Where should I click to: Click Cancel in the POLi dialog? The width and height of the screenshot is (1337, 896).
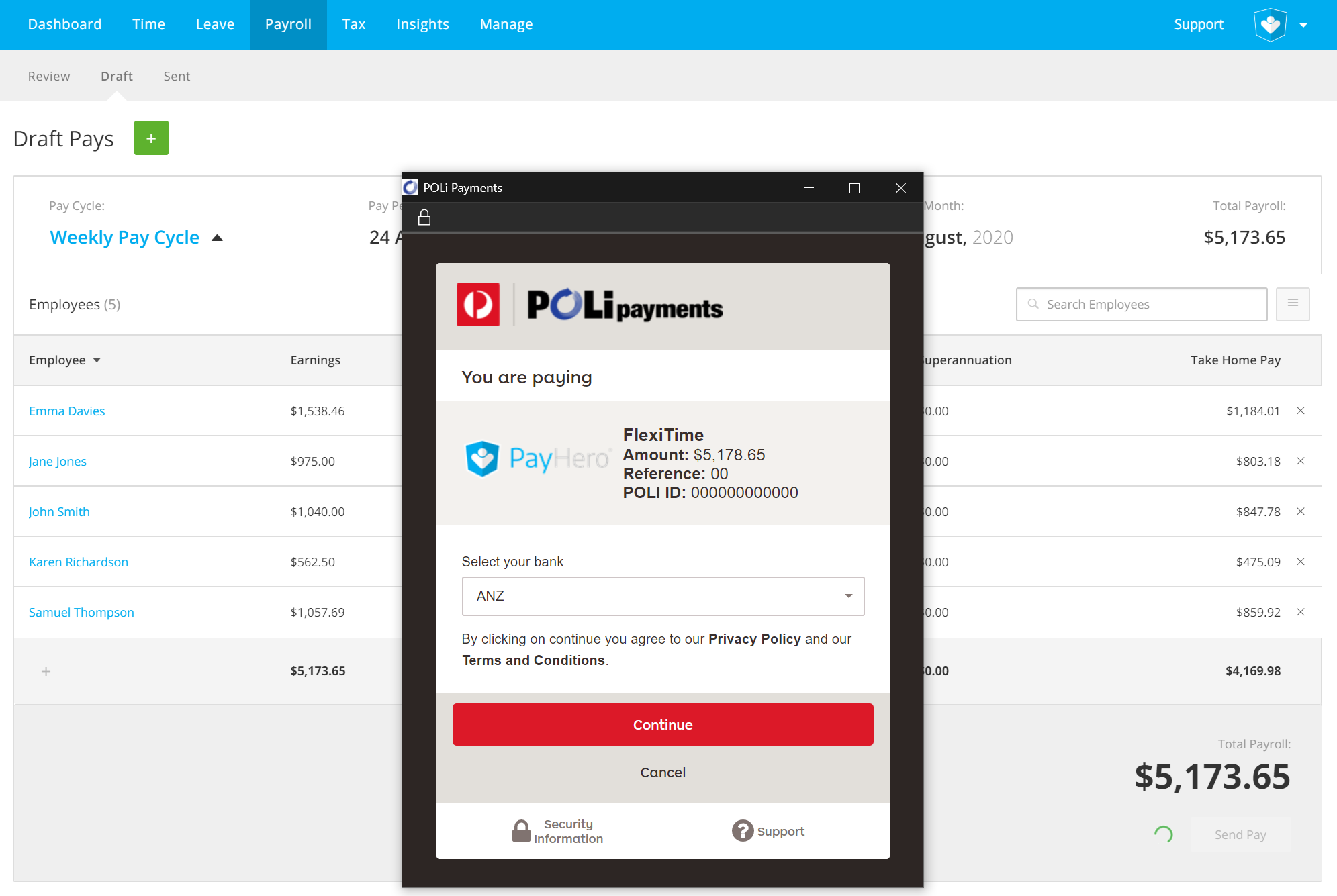point(663,773)
